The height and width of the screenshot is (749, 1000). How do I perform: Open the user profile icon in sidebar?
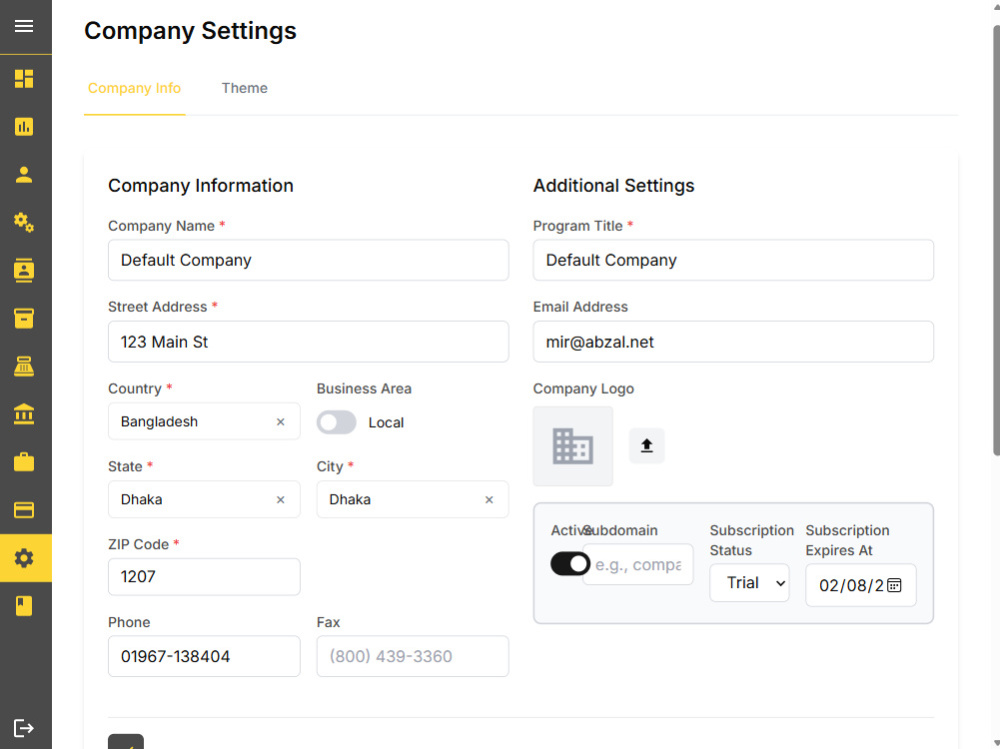pyautogui.click(x=24, y=174)
